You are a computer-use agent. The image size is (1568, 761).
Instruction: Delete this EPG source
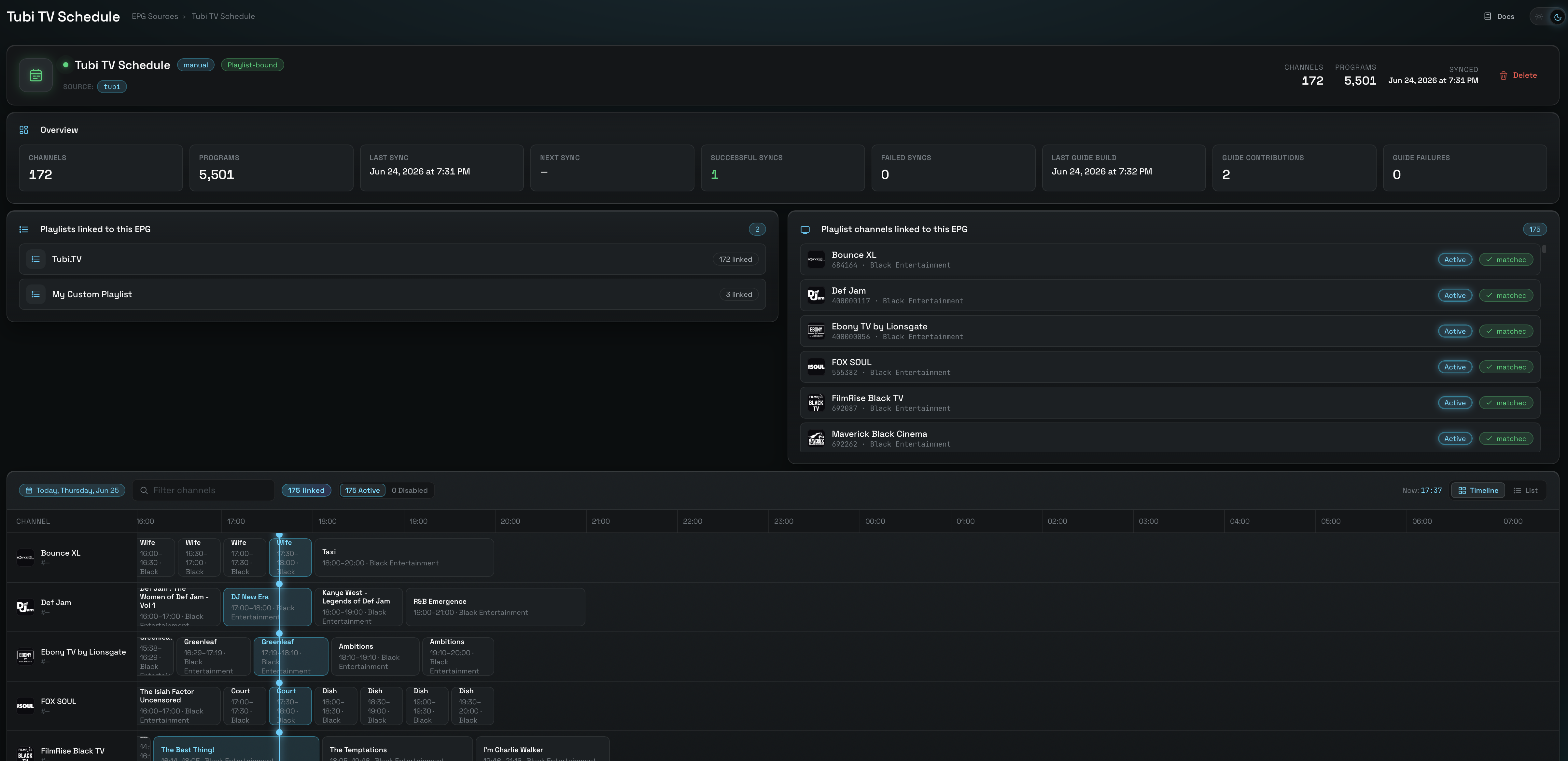(x=1518, y=76)
